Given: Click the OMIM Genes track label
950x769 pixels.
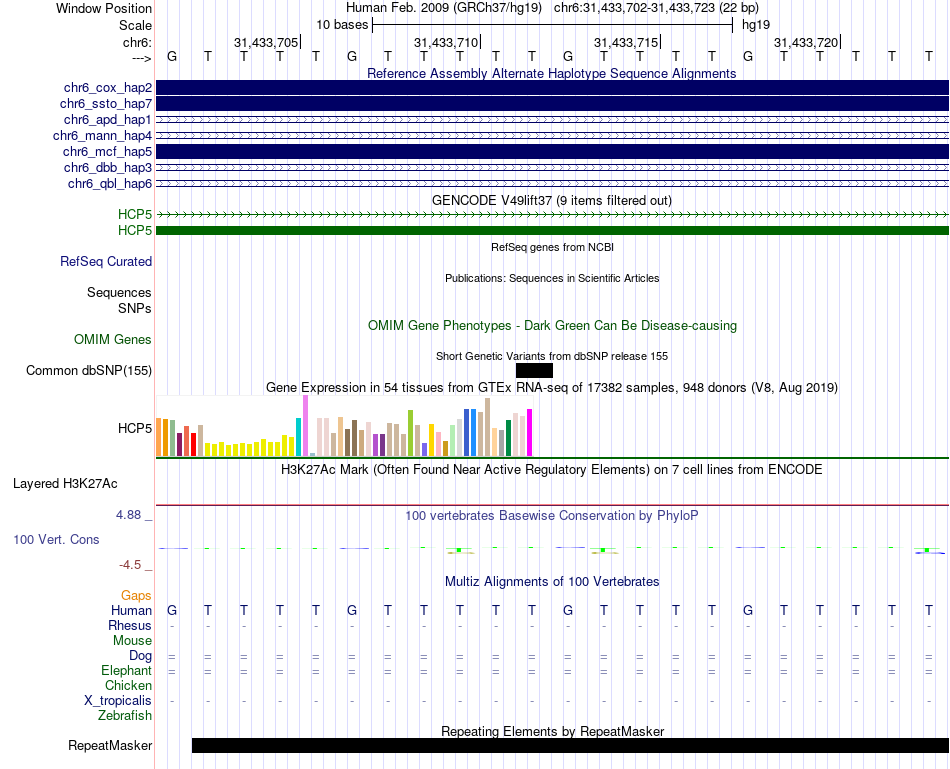Looking at the screenshot, I should [112, 339].
